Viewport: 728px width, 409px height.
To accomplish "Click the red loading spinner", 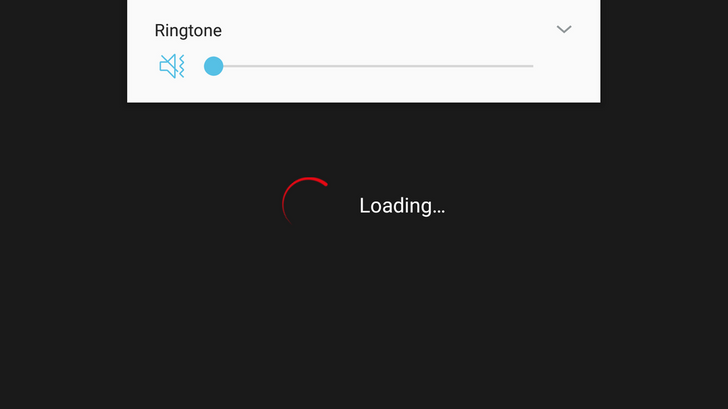I will click(306, 201).
